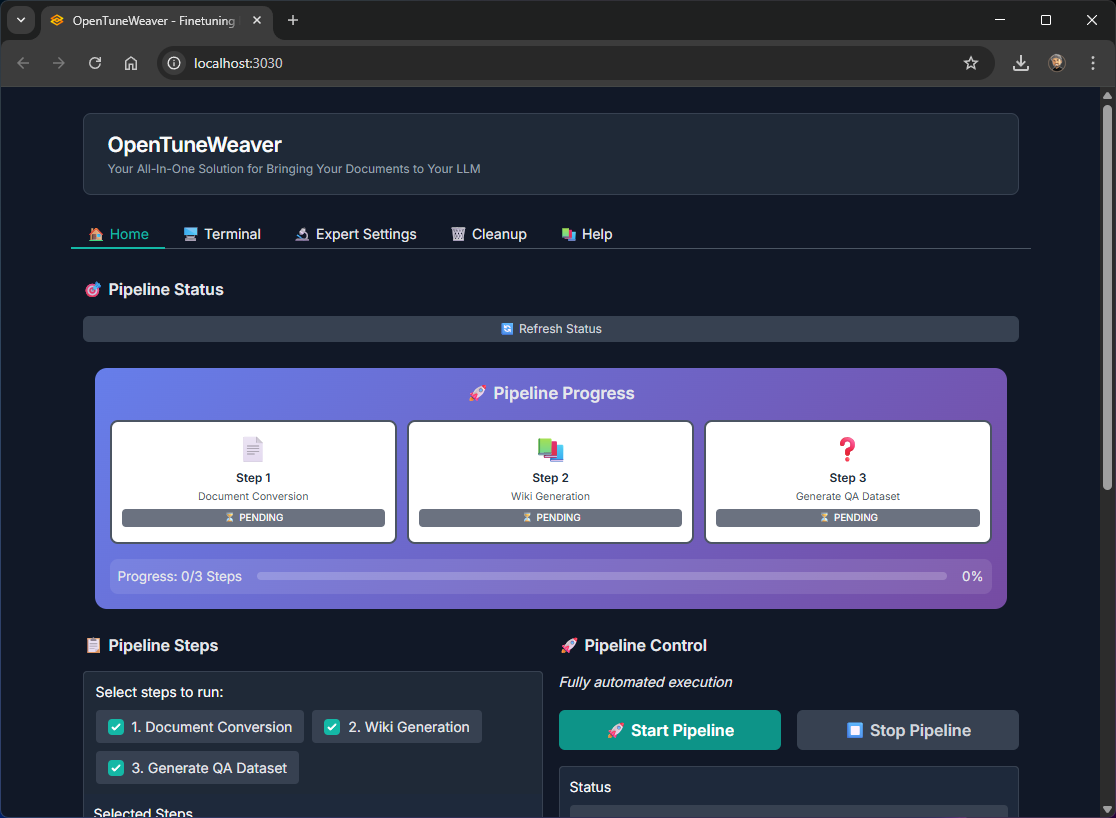Click the 0% progress value
The width and height of the screenshot is (1116, 818).
pos(972,577)
